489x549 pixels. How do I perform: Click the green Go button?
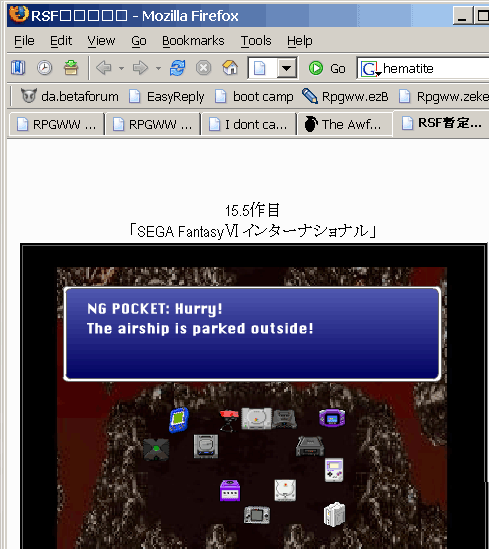tap(327, 68)
